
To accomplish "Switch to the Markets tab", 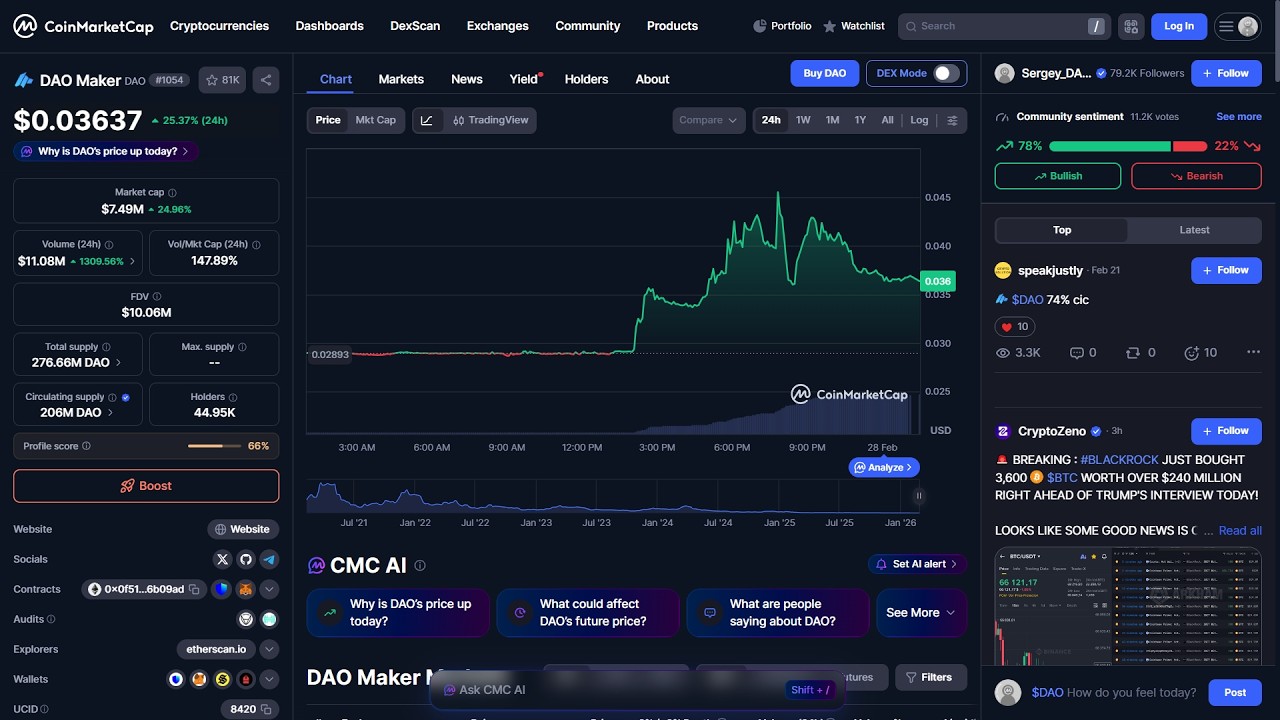I will pyautogui.click(x=401, y=79).
